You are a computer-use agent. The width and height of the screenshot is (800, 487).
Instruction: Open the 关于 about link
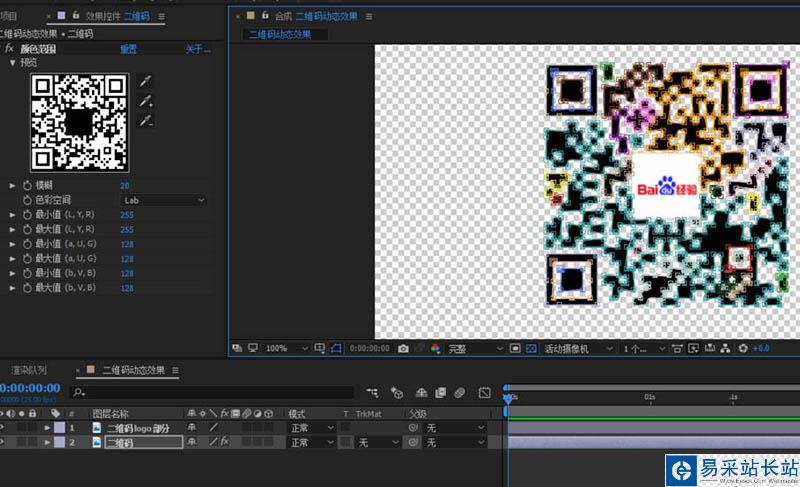(x=197, y=49)
